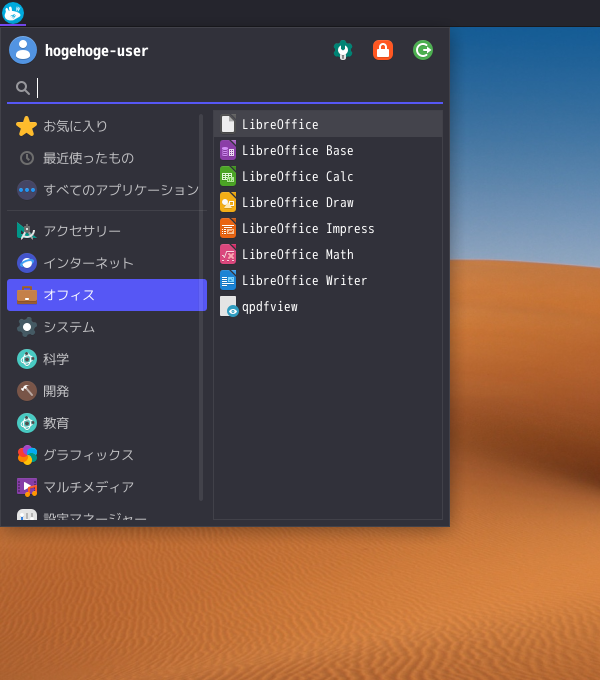Launch the LibreOffice Impress icon
Screen dimensions: 600x680
click(x=228, y=229)
